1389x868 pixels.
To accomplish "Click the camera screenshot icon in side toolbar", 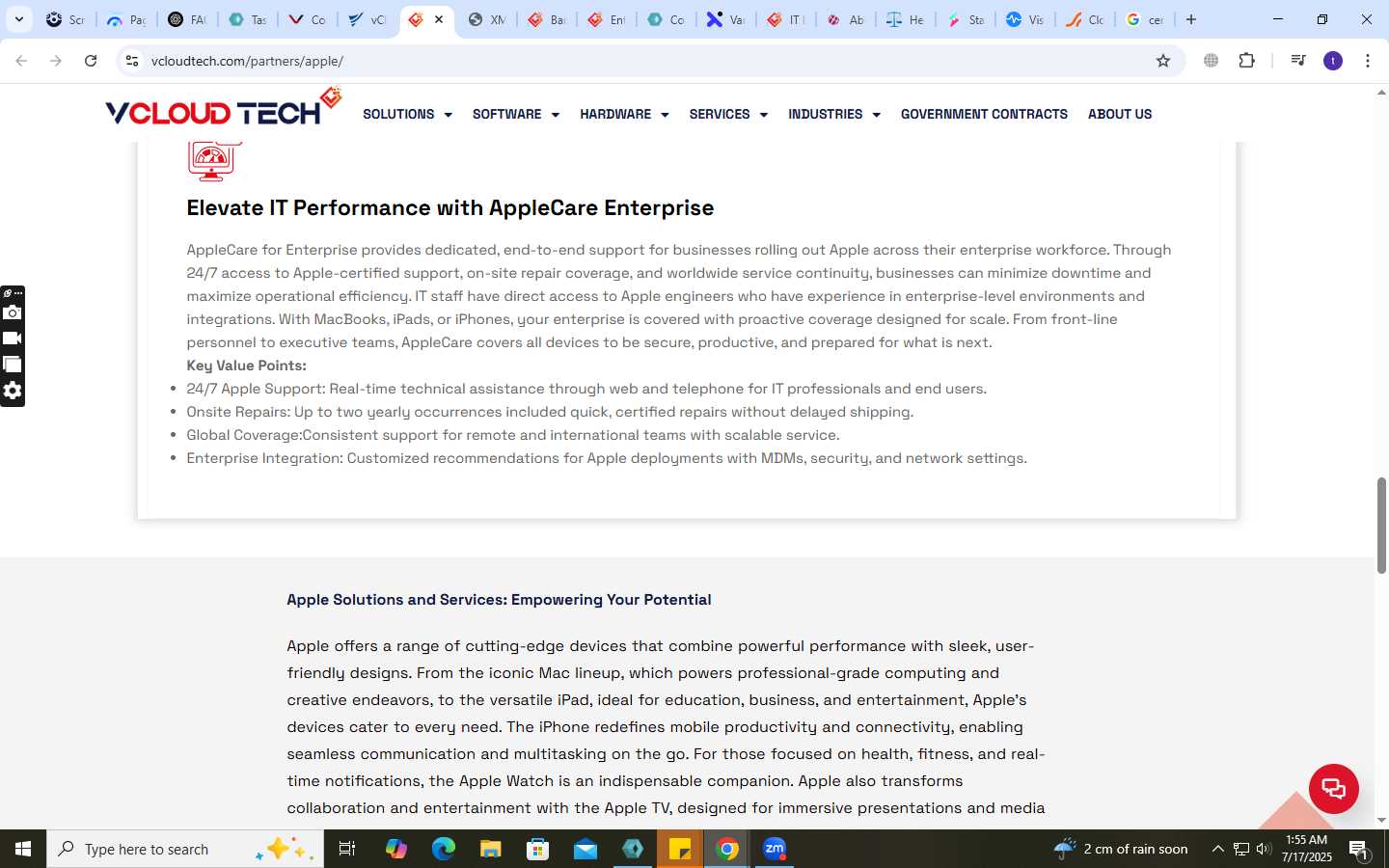I will pos(13,312).
